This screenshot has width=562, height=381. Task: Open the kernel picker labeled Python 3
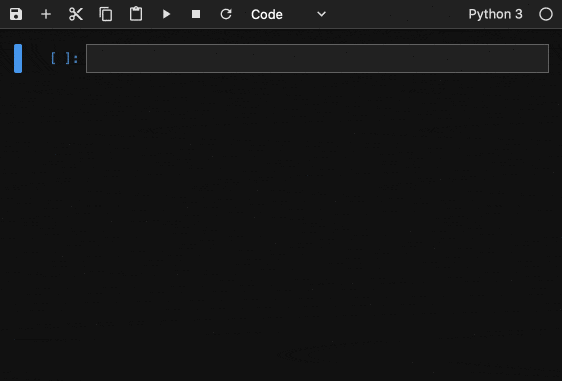click(495, 14)
